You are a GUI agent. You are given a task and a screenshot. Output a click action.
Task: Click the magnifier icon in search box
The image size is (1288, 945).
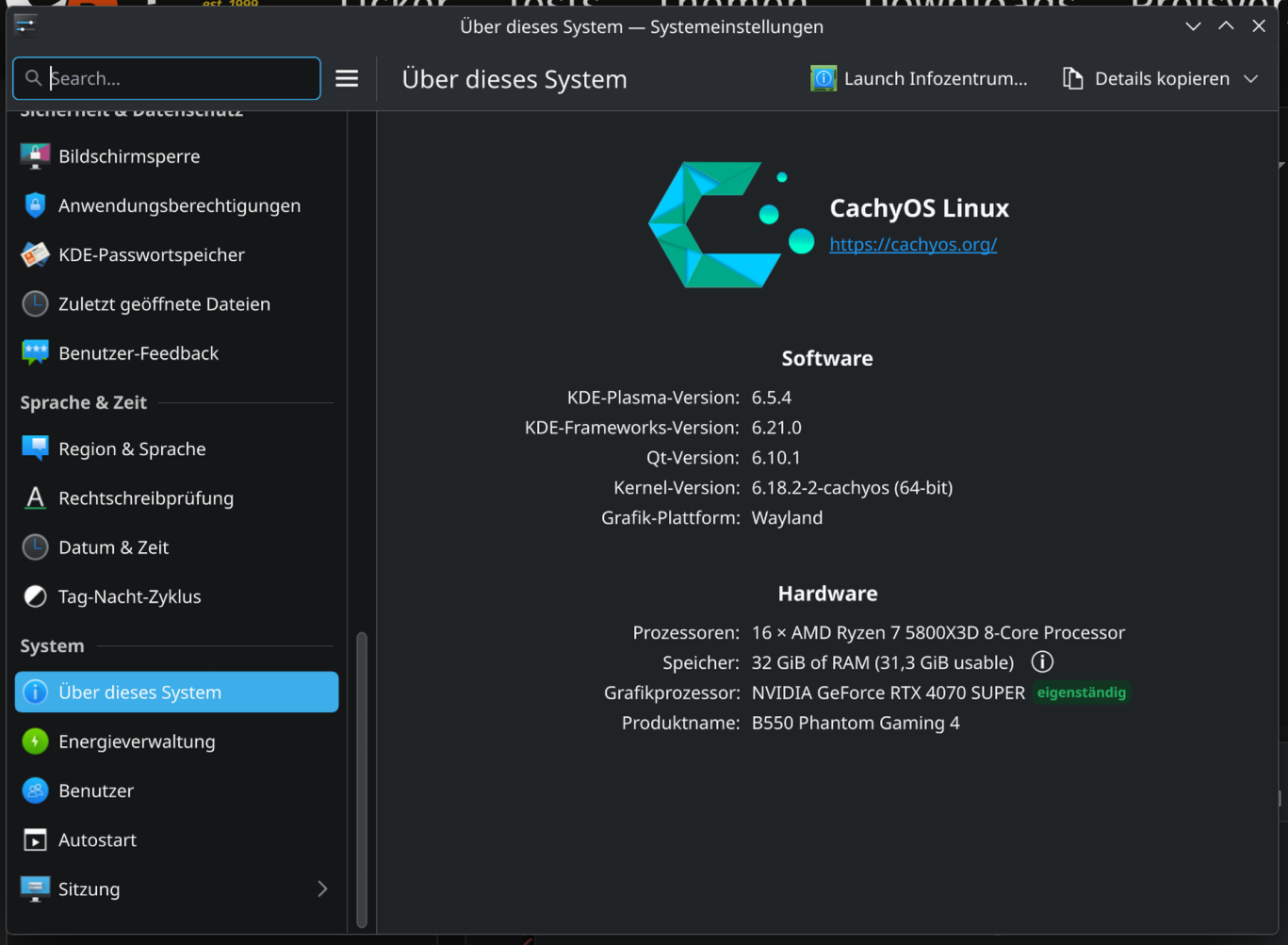(x=33, y=78)
